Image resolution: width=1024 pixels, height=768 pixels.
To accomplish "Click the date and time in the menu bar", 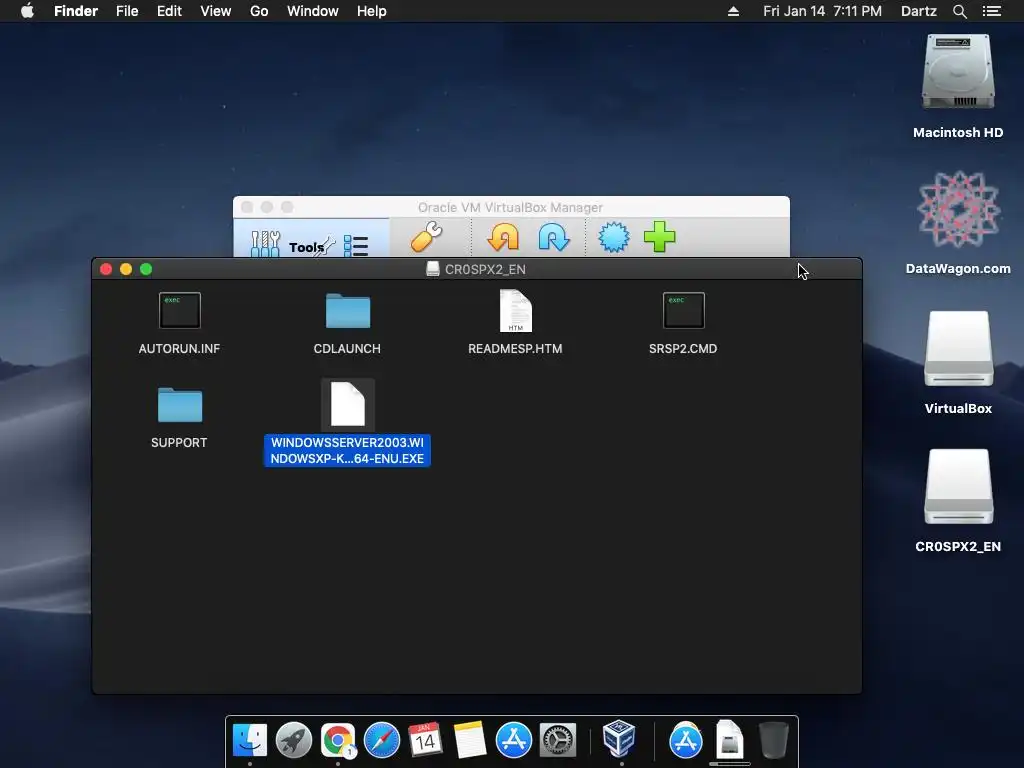I will point(822,11).
